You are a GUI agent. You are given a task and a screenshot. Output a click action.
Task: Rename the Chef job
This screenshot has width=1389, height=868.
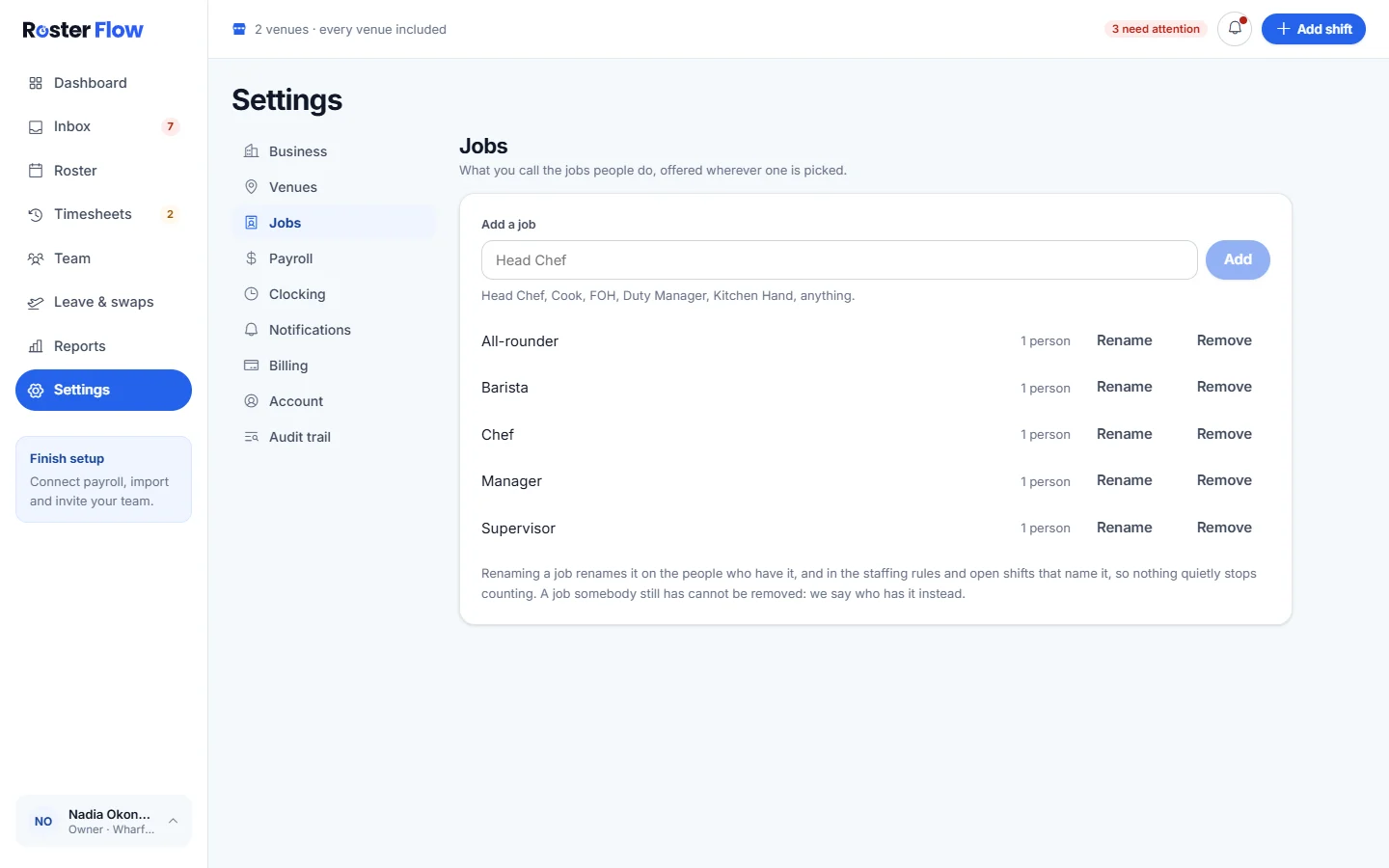point(1125,434)
